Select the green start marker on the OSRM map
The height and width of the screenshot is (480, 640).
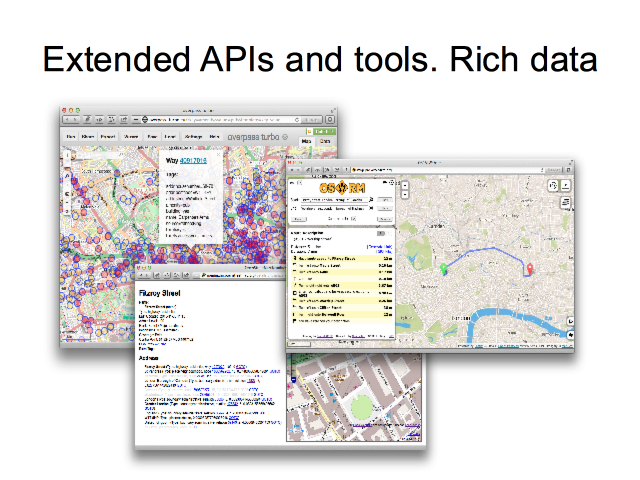444,269
